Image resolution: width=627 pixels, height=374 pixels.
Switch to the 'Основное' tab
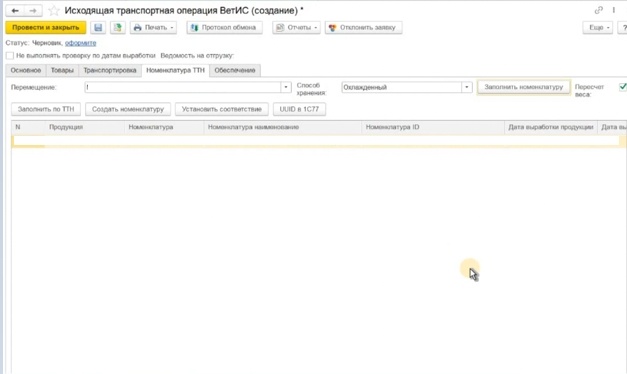[x=26, y=70]
